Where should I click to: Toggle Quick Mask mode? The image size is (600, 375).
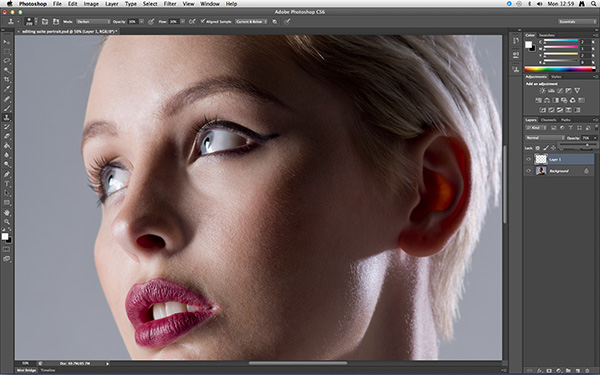pos(7,249)
